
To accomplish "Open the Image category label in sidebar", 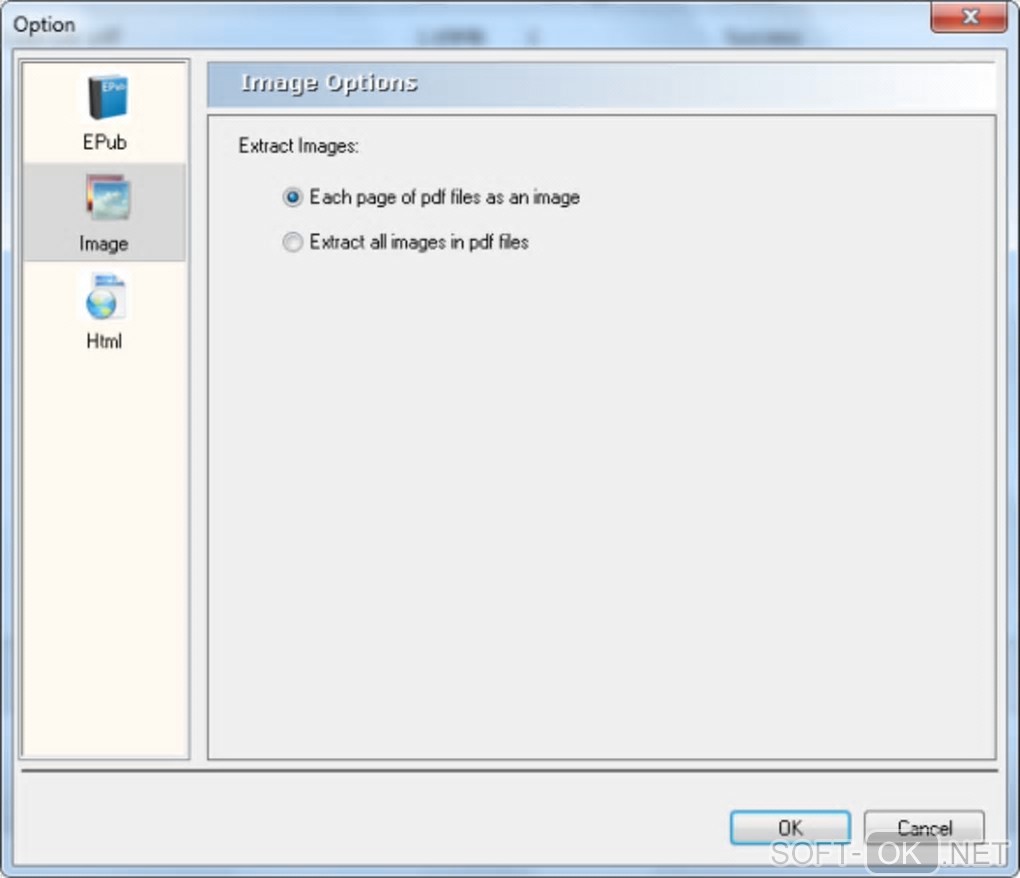I will (104, 244).
